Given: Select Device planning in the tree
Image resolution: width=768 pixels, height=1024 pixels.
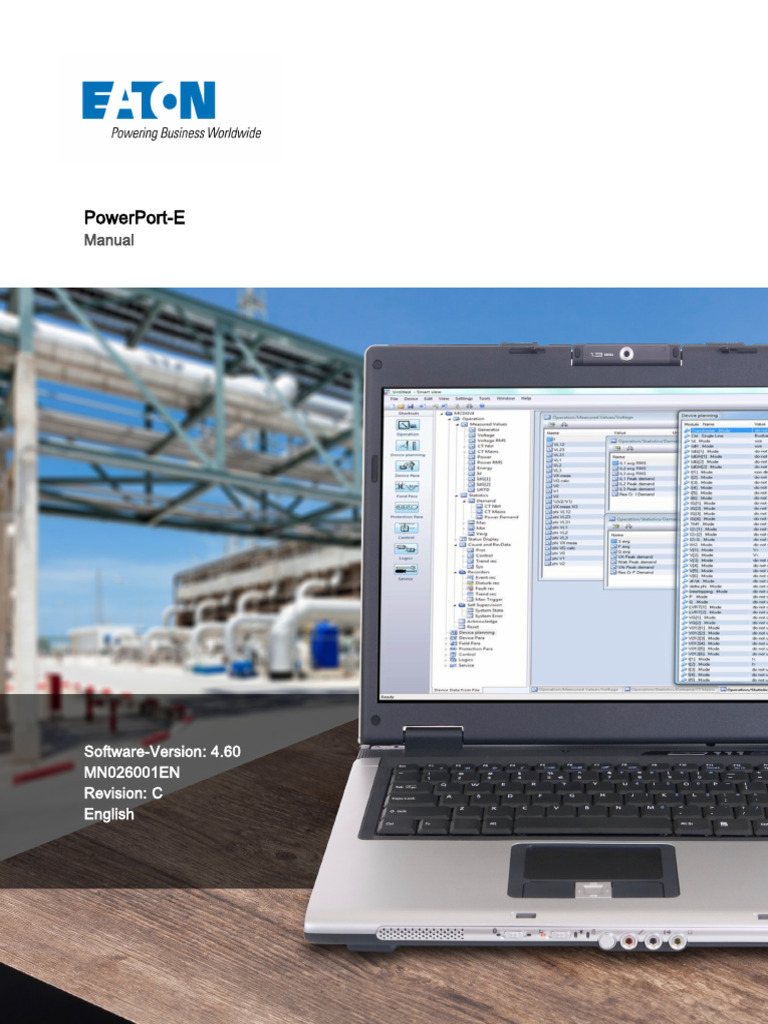Looking at the screenshot, I should point(477,633).
